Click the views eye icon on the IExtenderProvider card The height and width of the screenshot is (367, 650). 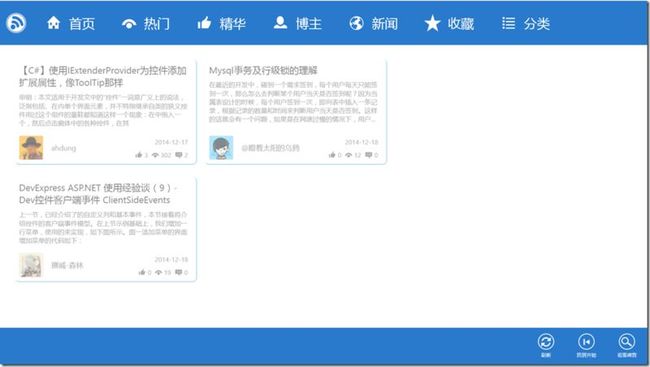(155, 155)
